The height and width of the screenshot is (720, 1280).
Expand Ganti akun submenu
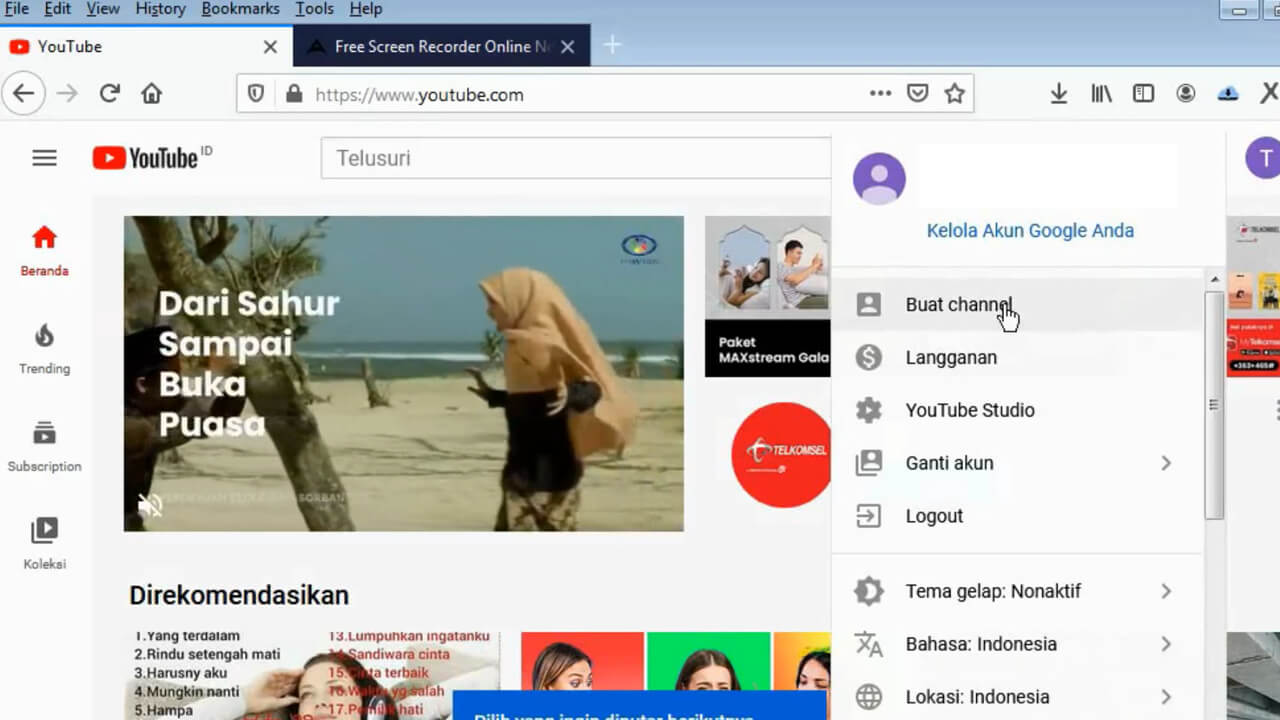pyautogui.click(x=1017, y=464)
